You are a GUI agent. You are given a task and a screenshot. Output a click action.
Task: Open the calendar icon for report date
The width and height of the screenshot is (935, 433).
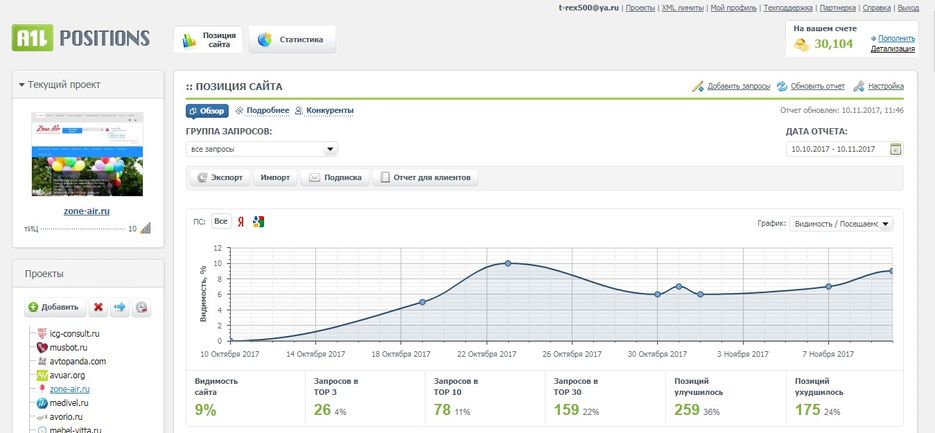point(895,149)
